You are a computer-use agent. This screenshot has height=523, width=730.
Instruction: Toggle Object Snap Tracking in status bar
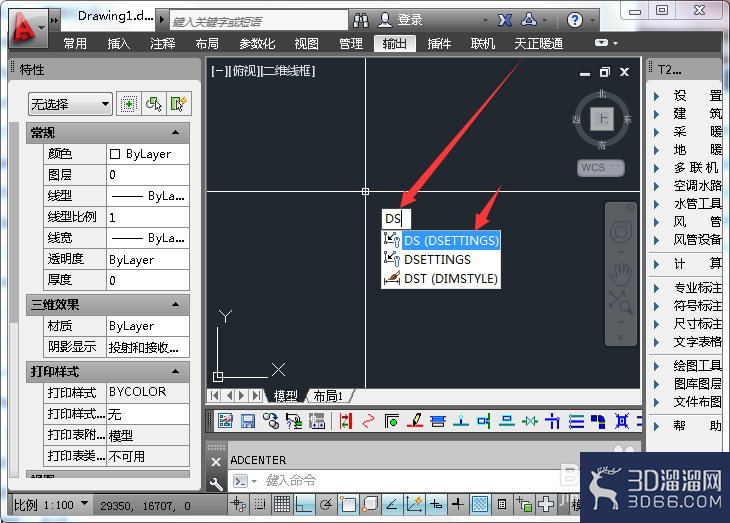point(392,504)
